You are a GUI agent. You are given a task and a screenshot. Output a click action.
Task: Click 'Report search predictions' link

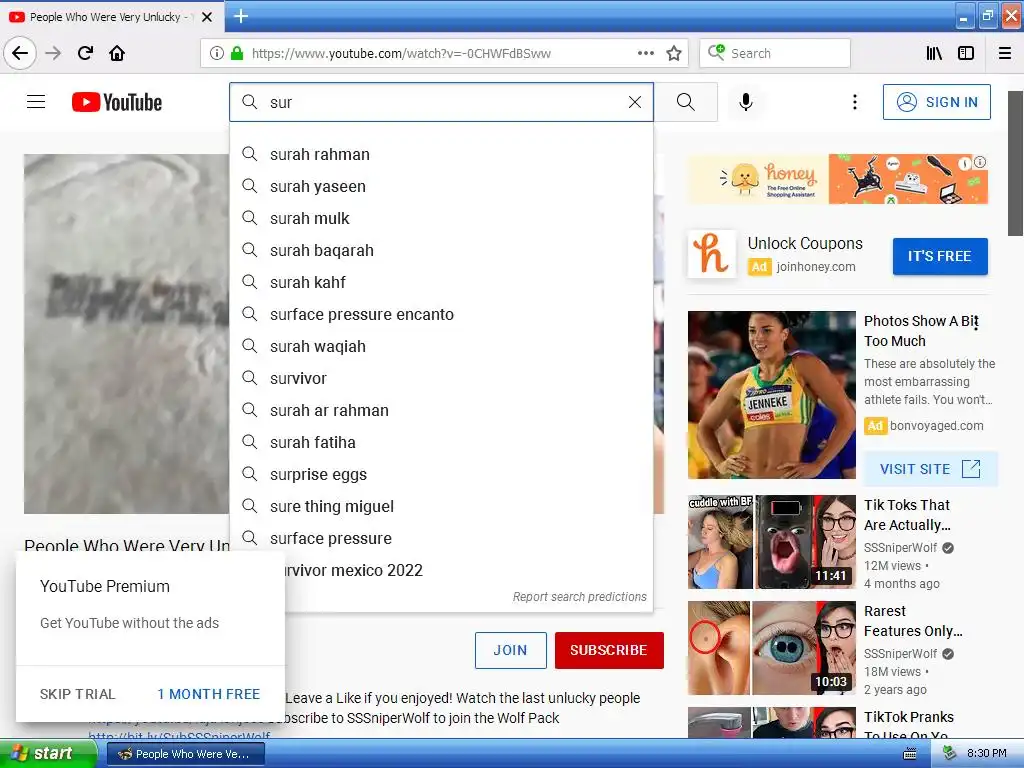click(579, 596)
